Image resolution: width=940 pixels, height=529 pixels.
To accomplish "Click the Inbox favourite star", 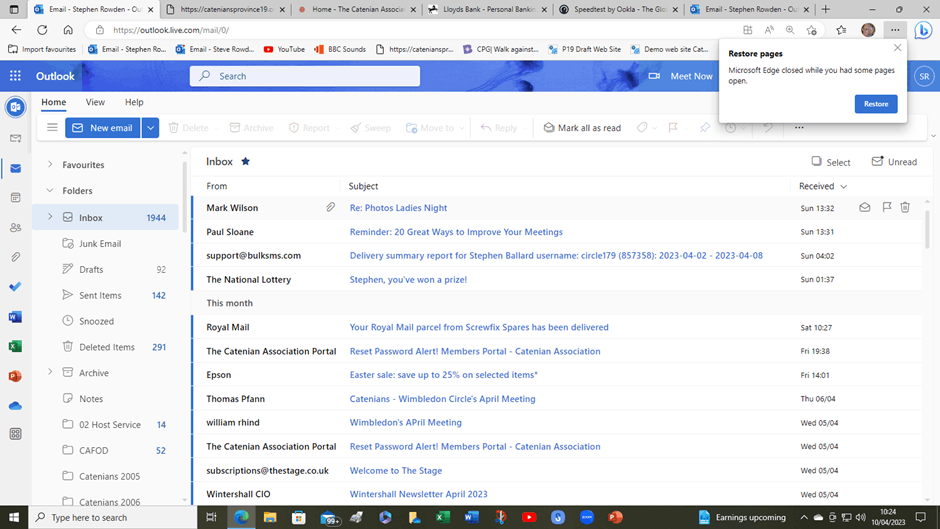I will pyautogui.click(x=245, y=161).
